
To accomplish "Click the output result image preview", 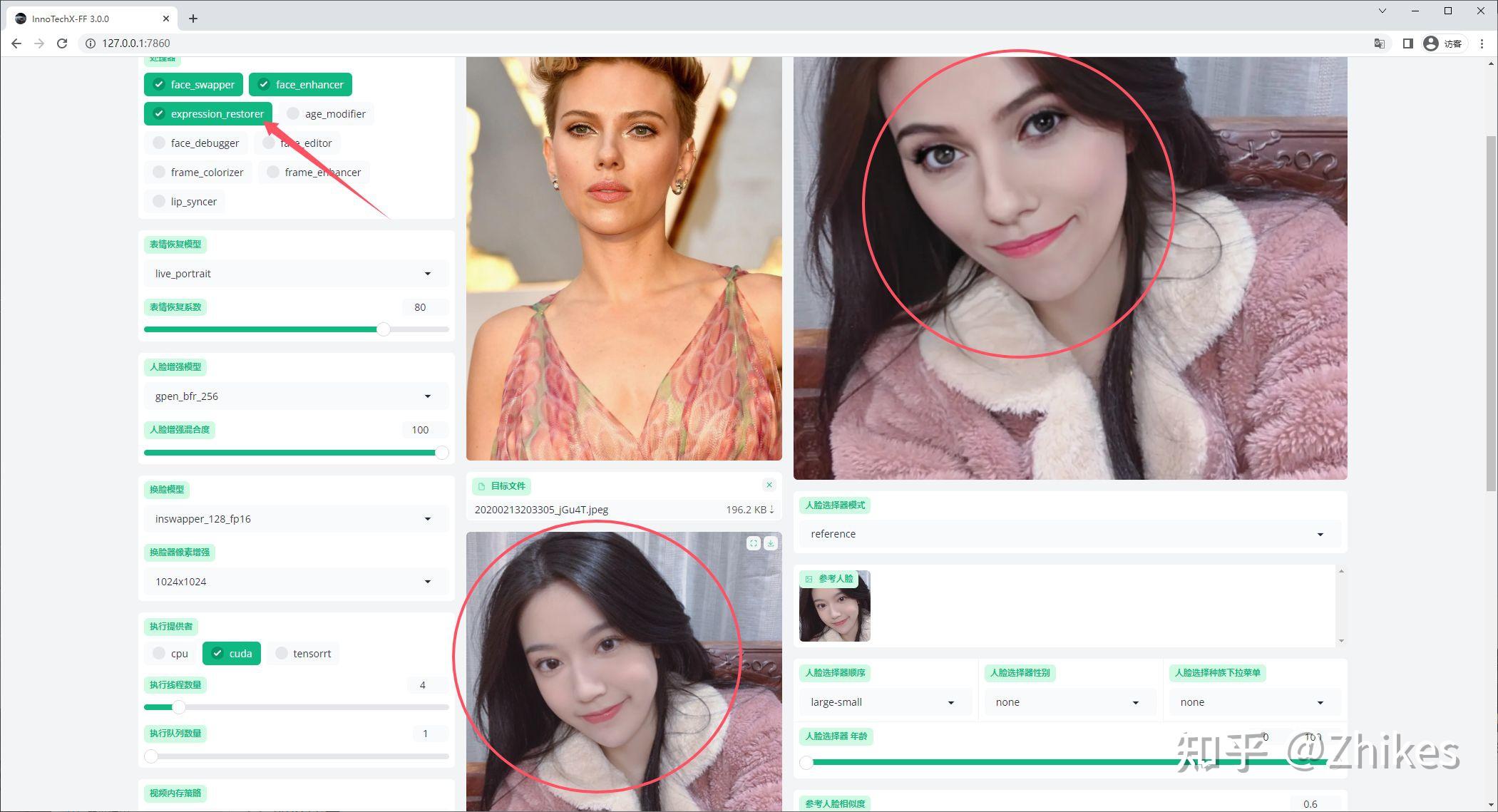I will pyautogui.click(x=1070, y=268).
